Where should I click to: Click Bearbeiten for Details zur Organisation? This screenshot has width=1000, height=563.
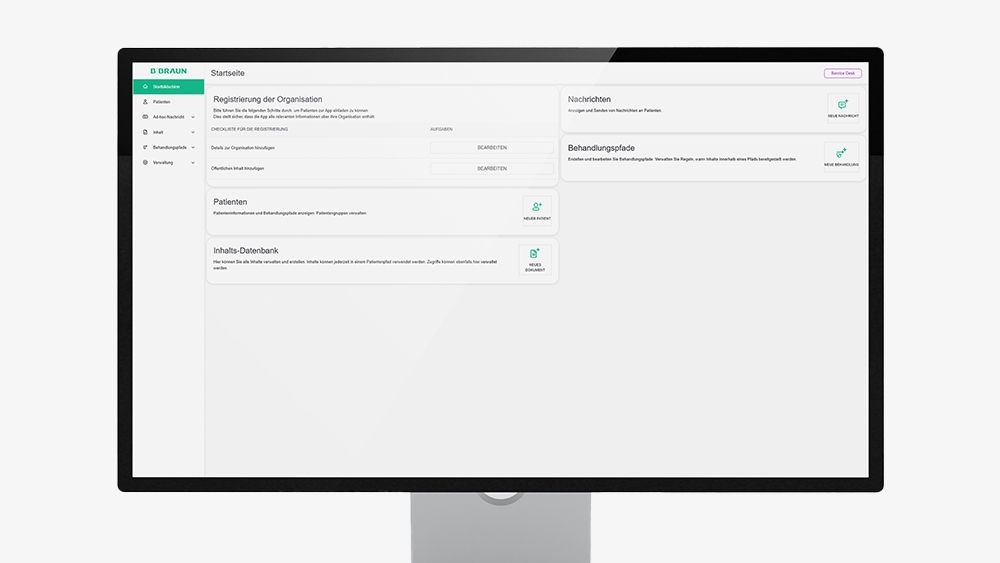point(492,148)
